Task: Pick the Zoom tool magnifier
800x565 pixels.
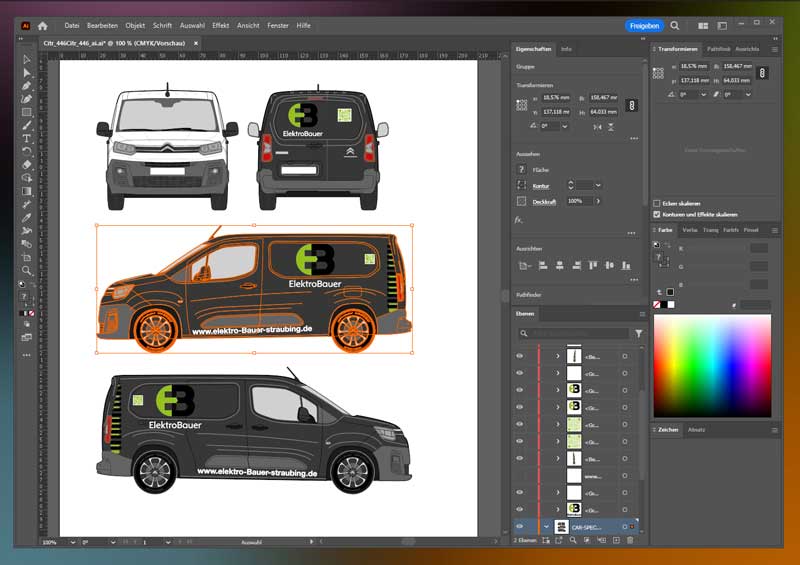Action: [27, 270]
